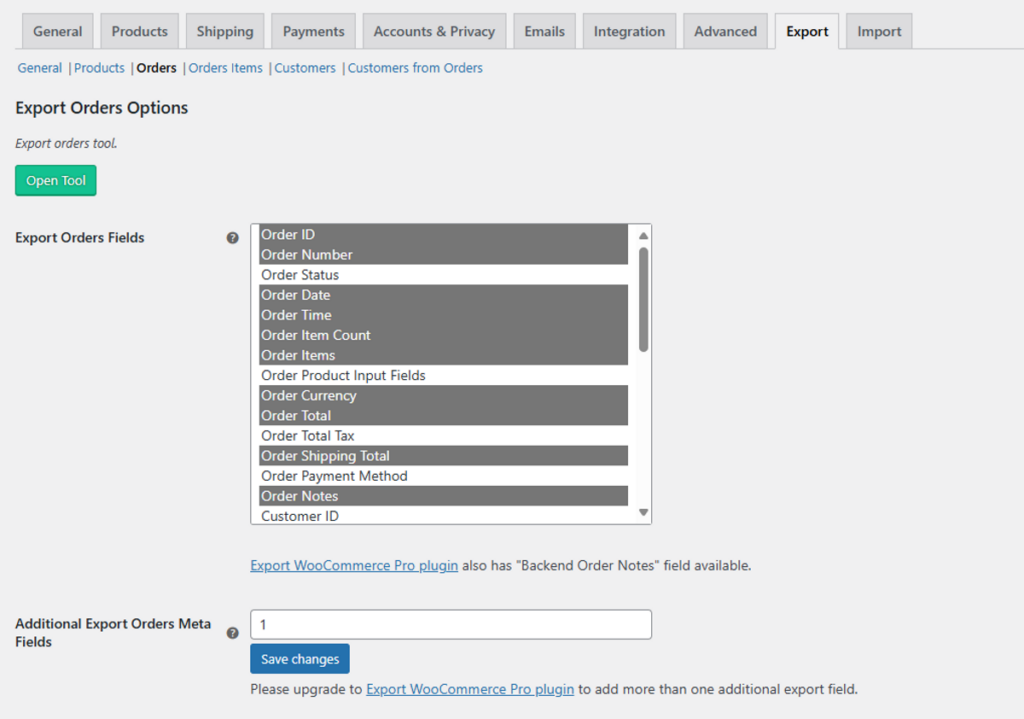Select Order Items option in list
The width and height of the screenshot is (1024, 719).
click(x=443, y=355)
